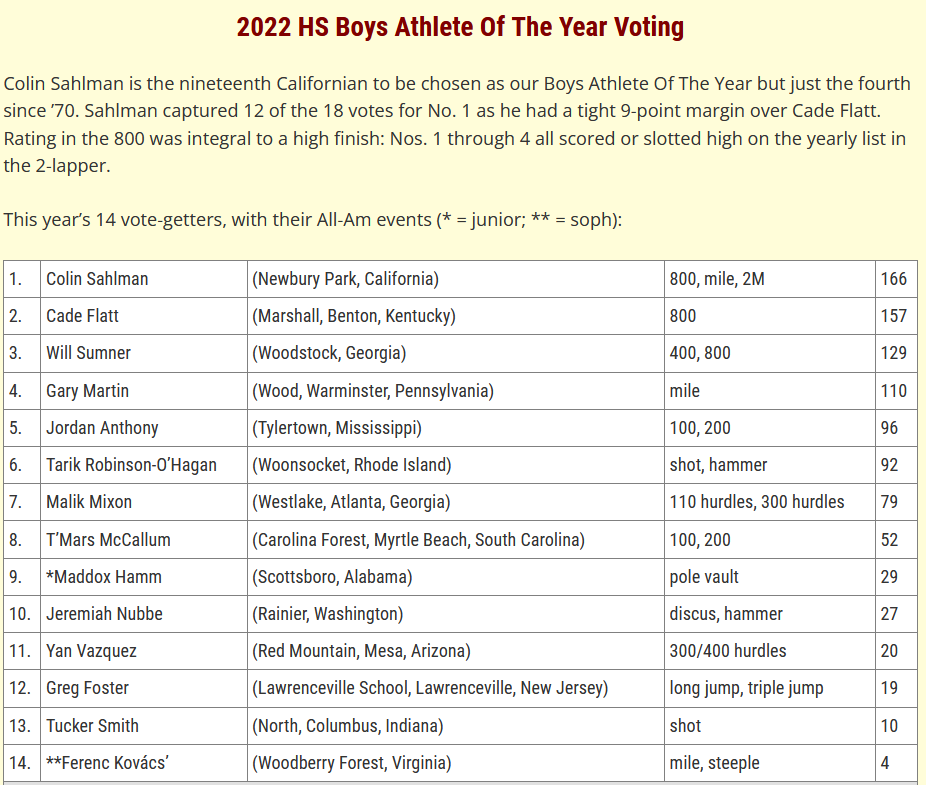Click Cade Flatt in the table
This screenshot has width=926, height=785.
pos(144,316)
